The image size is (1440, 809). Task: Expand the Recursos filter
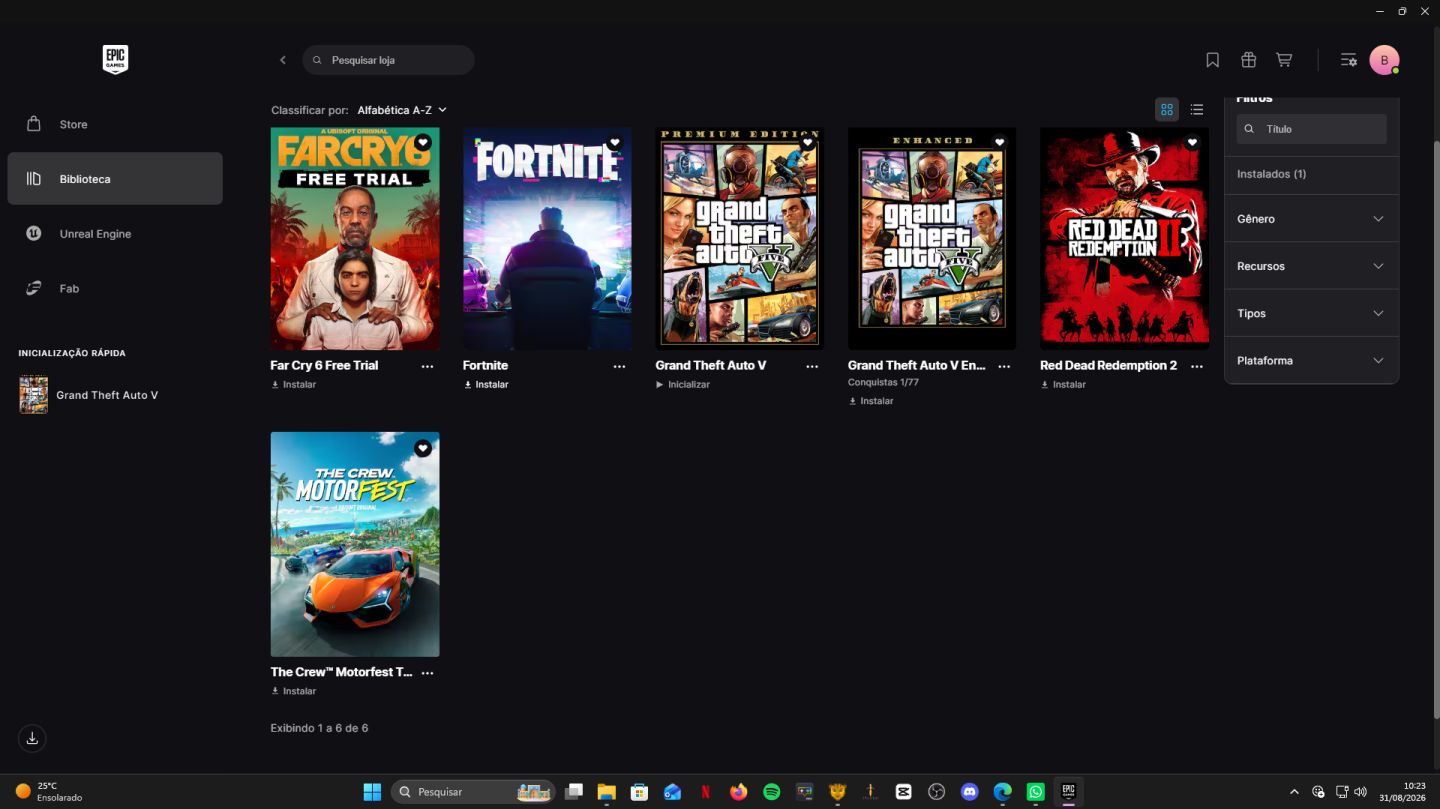1311,266
